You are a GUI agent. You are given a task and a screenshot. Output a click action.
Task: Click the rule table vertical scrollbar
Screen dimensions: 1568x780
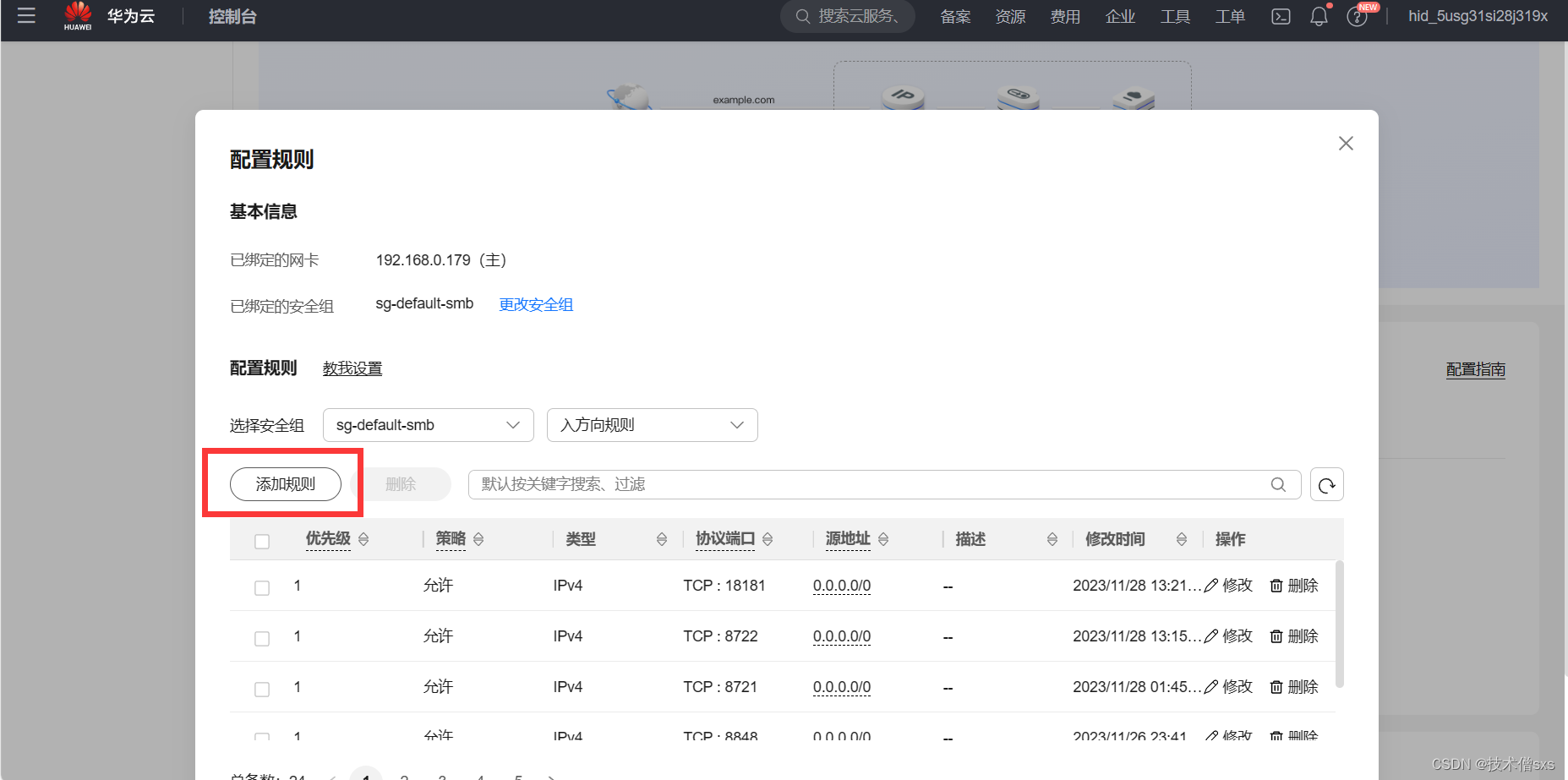(x=1339, y=624)
